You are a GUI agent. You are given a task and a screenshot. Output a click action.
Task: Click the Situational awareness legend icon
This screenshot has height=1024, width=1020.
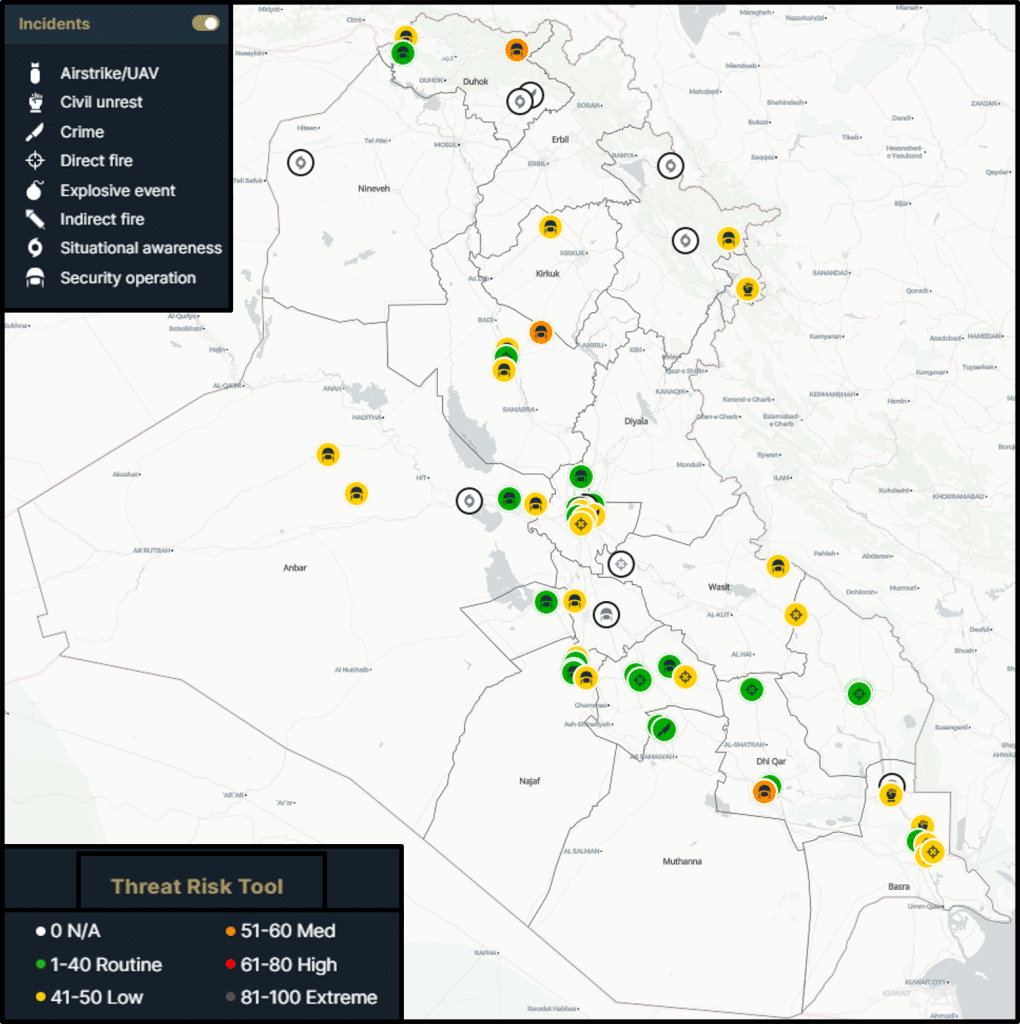point(36,248)
